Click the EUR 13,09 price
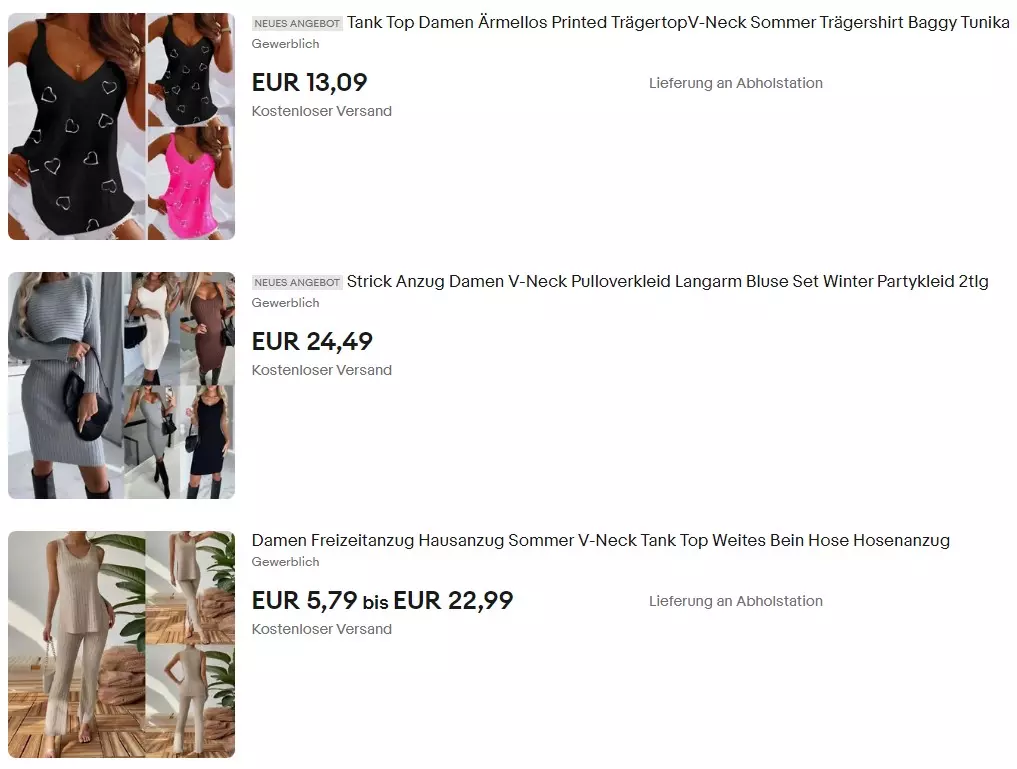 point(309,82)
